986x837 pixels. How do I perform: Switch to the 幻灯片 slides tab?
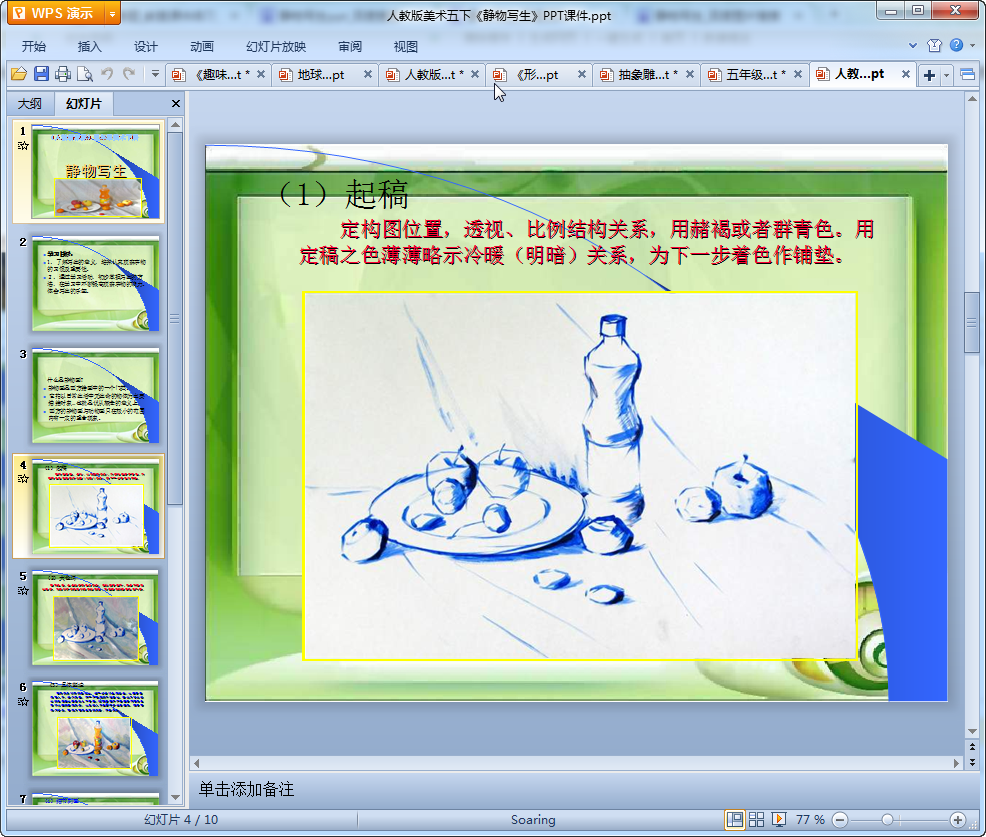pyautogui.click(x=84, y=104)
